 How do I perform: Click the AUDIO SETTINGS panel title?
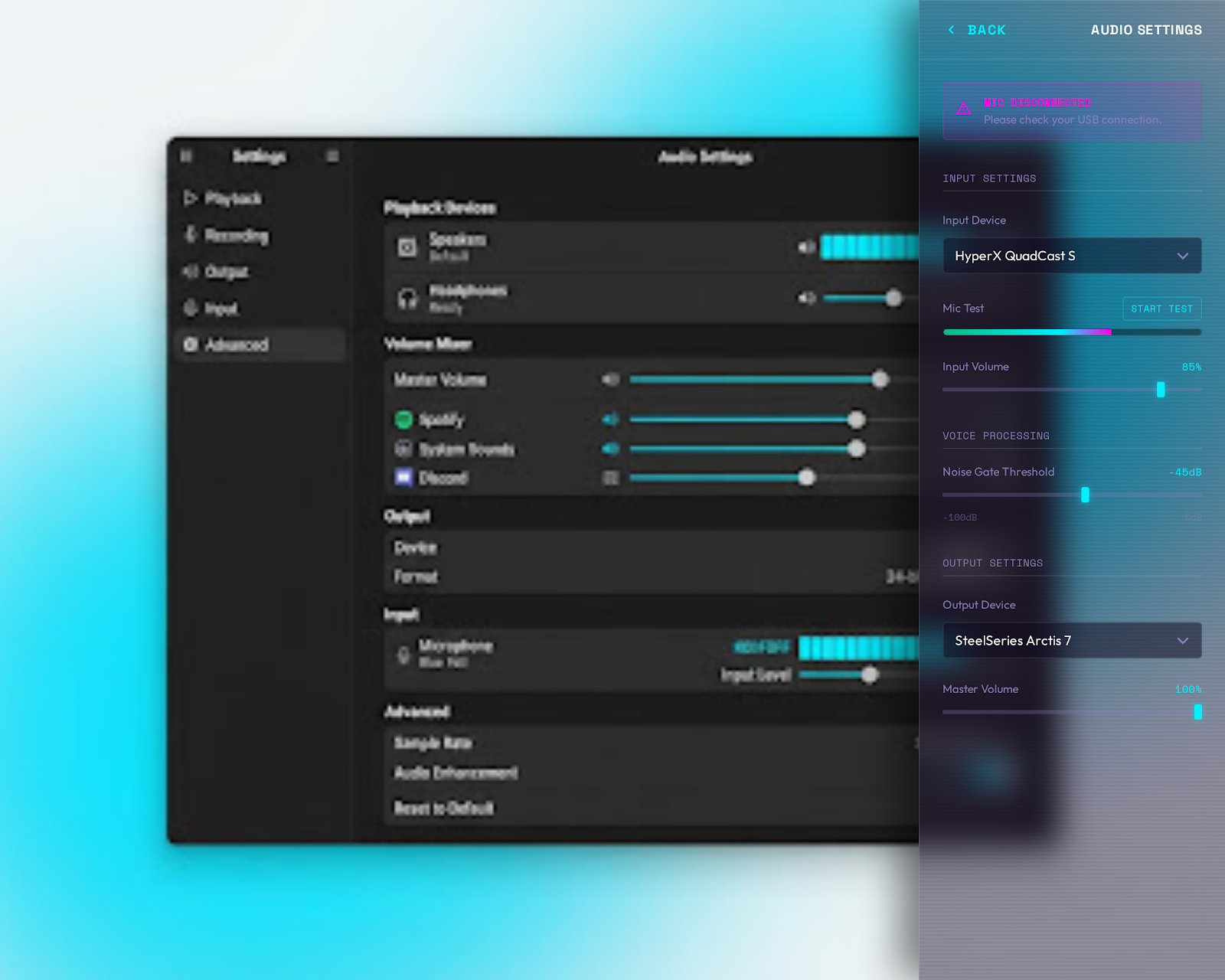(1146, 30)
